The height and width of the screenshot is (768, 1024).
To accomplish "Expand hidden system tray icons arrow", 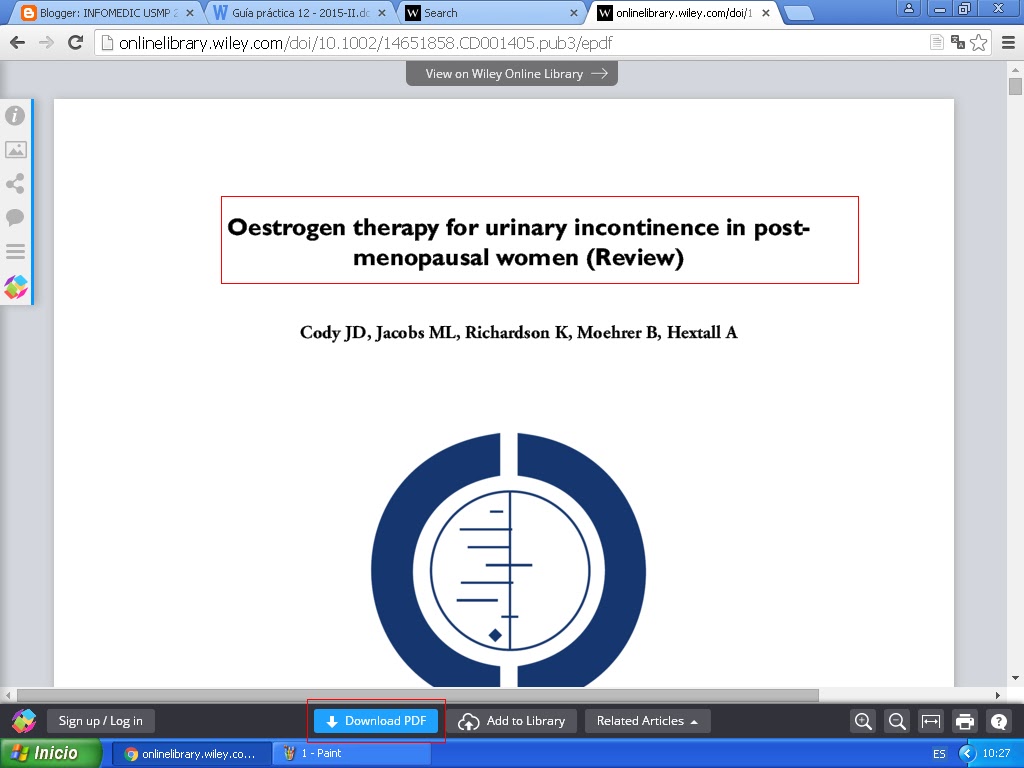I will point(967,754).
